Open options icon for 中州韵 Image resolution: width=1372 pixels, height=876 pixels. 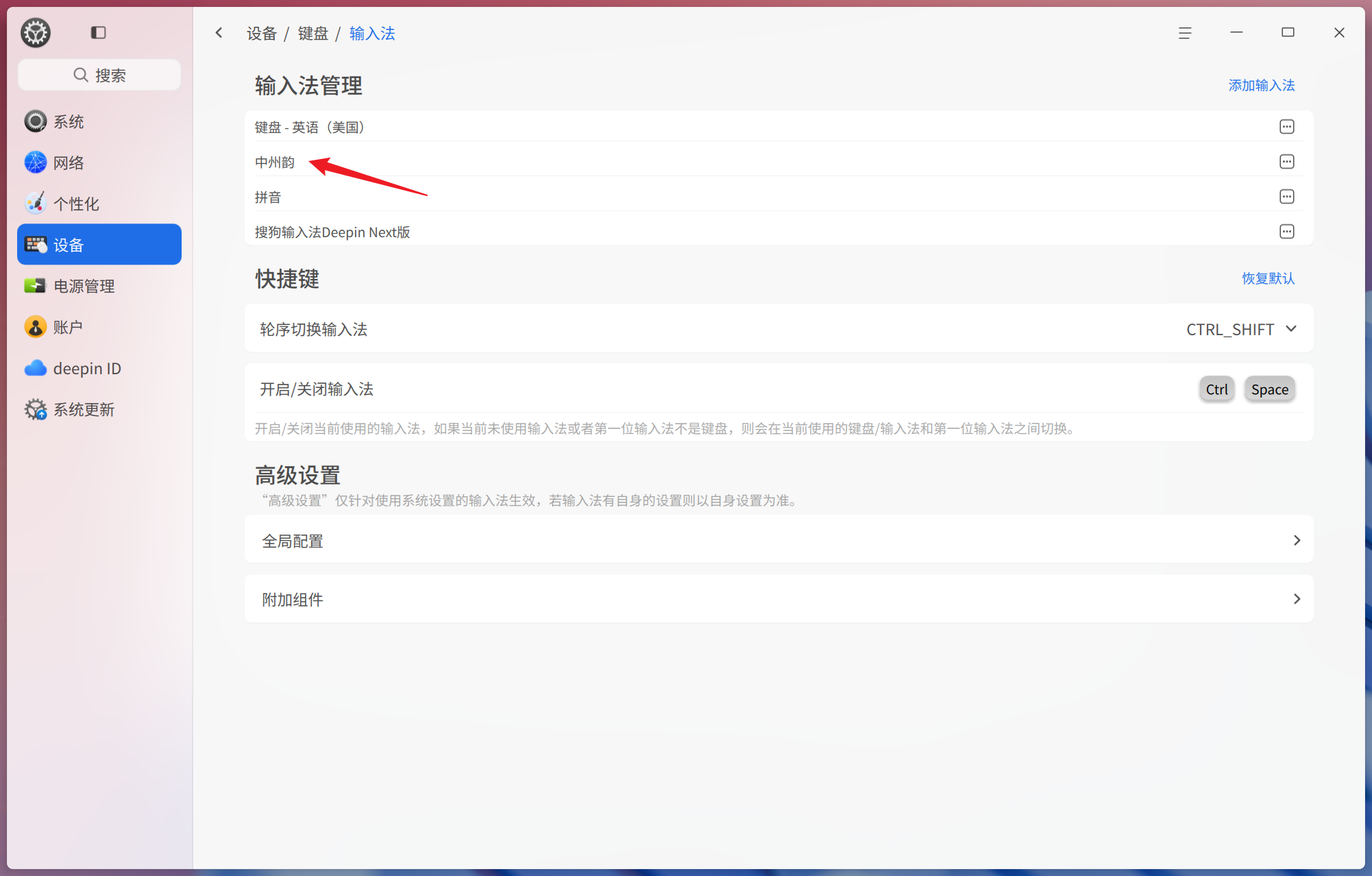[x=1286, y=162]
